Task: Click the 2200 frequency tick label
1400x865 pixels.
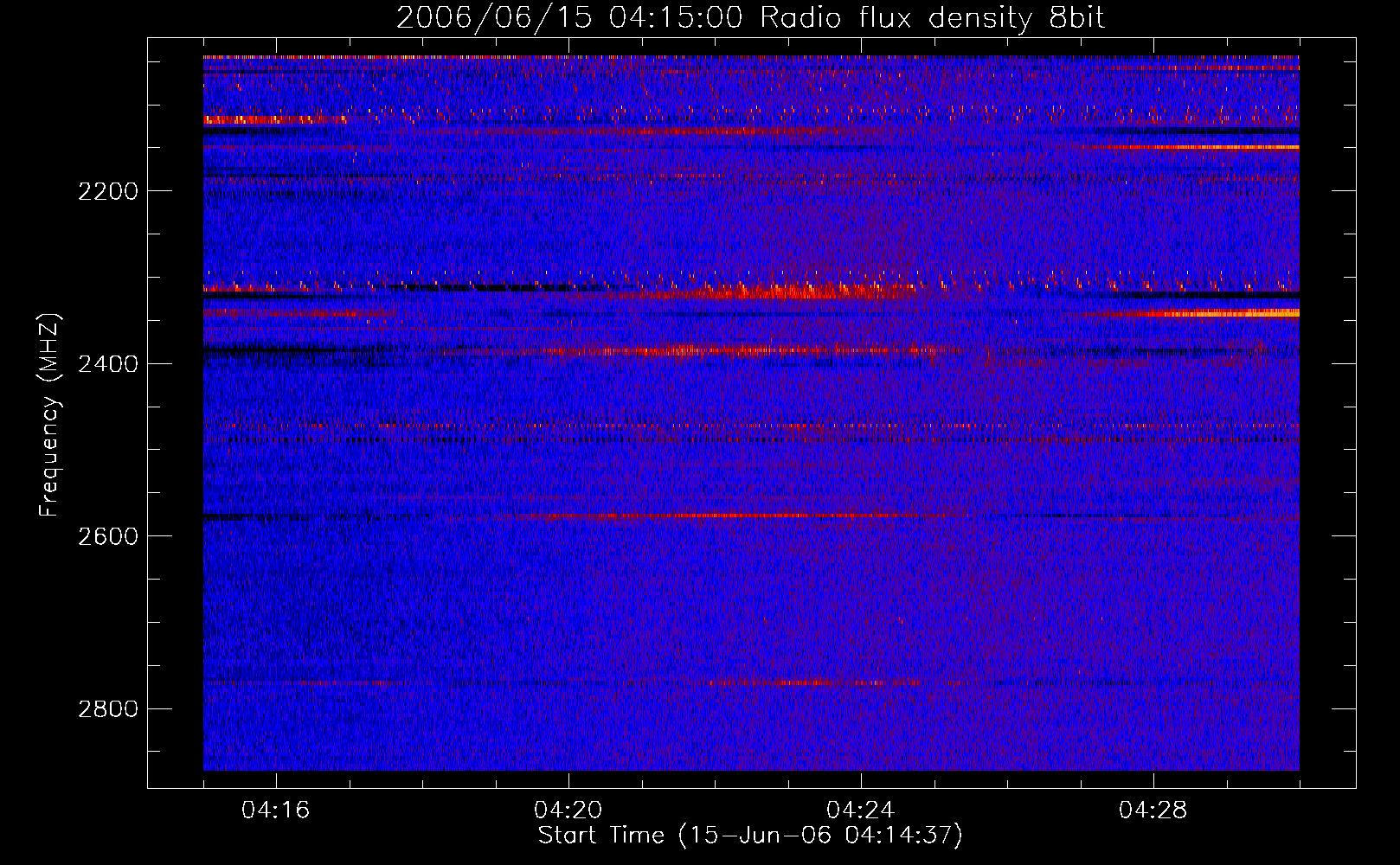Action: tap(108, 191)
